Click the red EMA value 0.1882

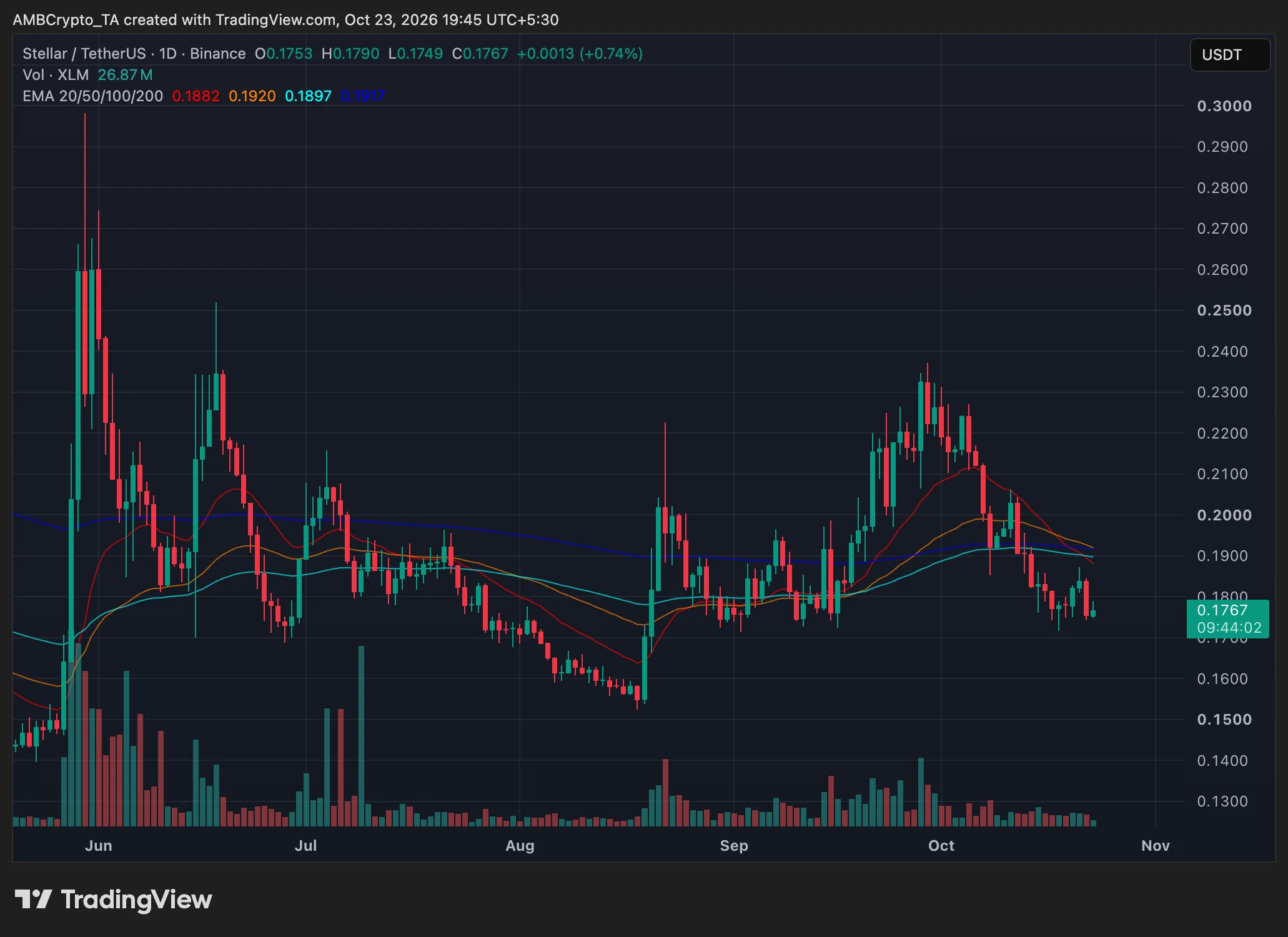click(x=196, y=96)
